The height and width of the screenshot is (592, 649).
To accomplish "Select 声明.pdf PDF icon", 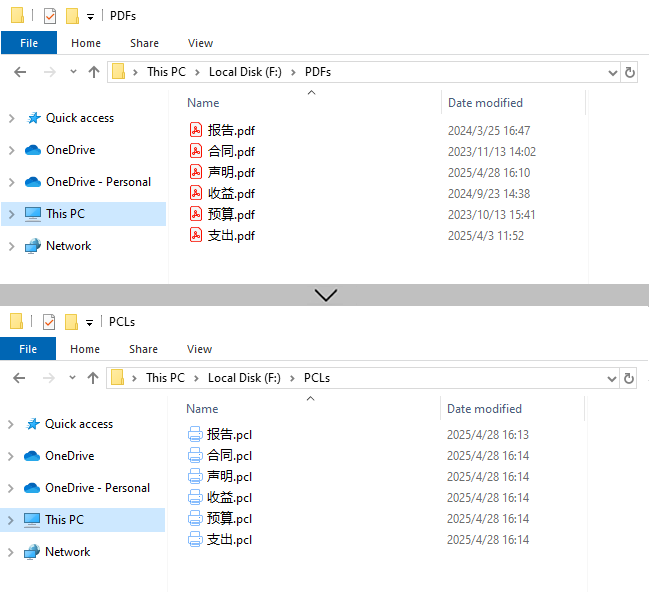I will (196, 172).
